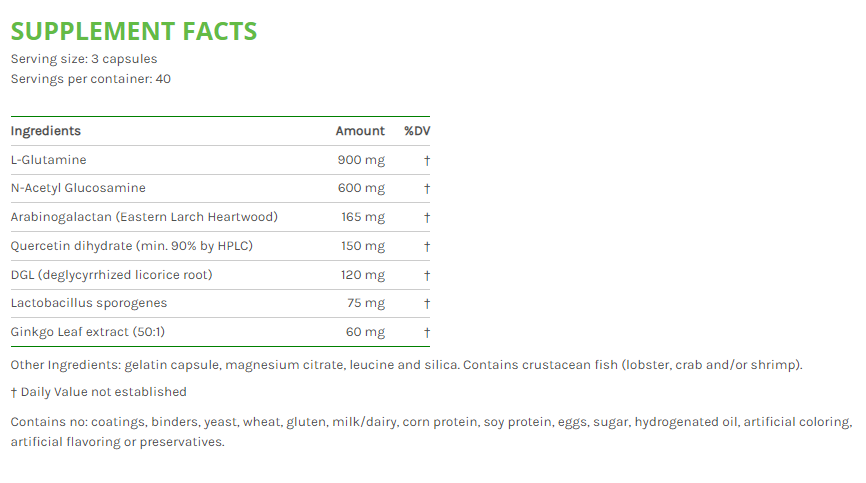866x483 pixels.
Task: Click the DGL licorice root ingredient label
Action: pyautogui.click(x=112, y=275)
